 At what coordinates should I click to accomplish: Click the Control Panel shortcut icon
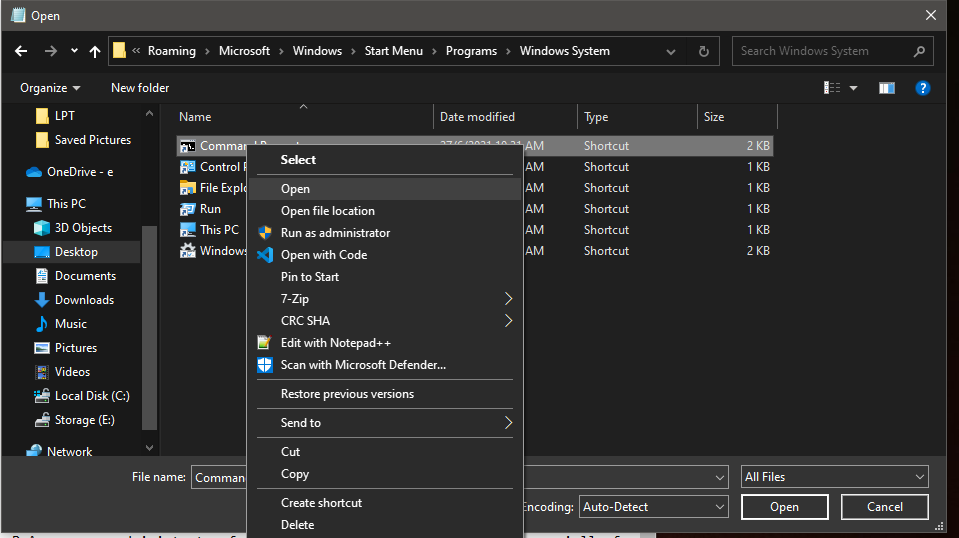[187, 167]
